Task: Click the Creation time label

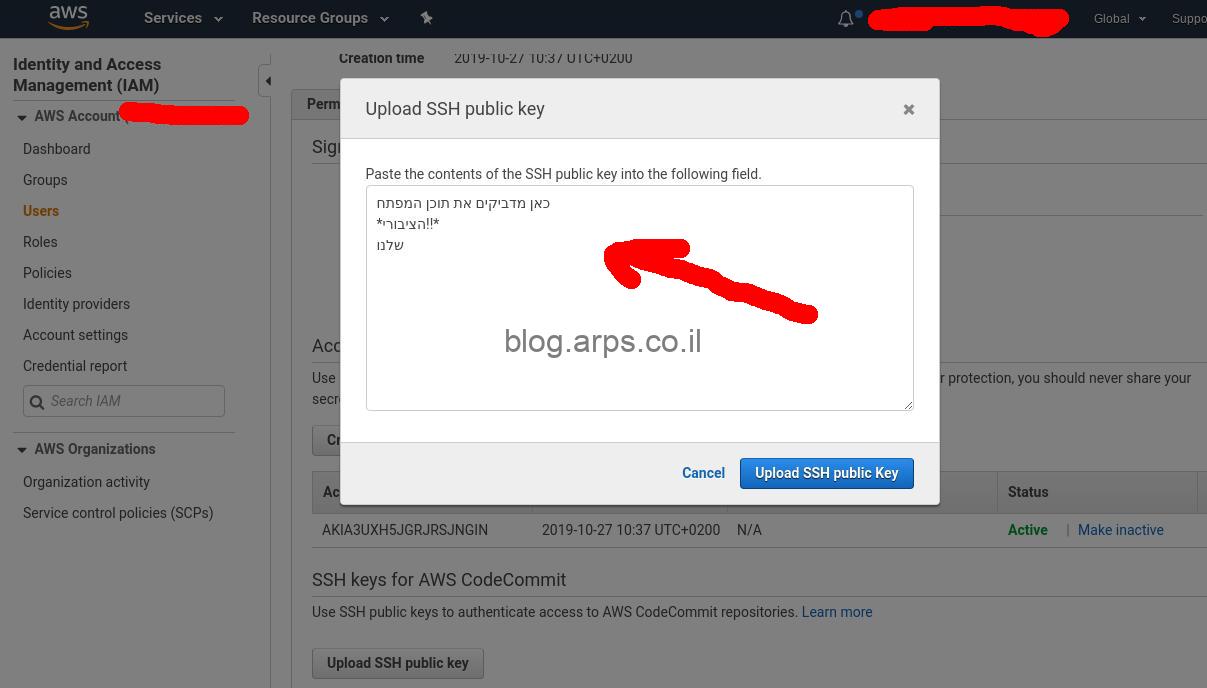Action: [x=381, y=58]
